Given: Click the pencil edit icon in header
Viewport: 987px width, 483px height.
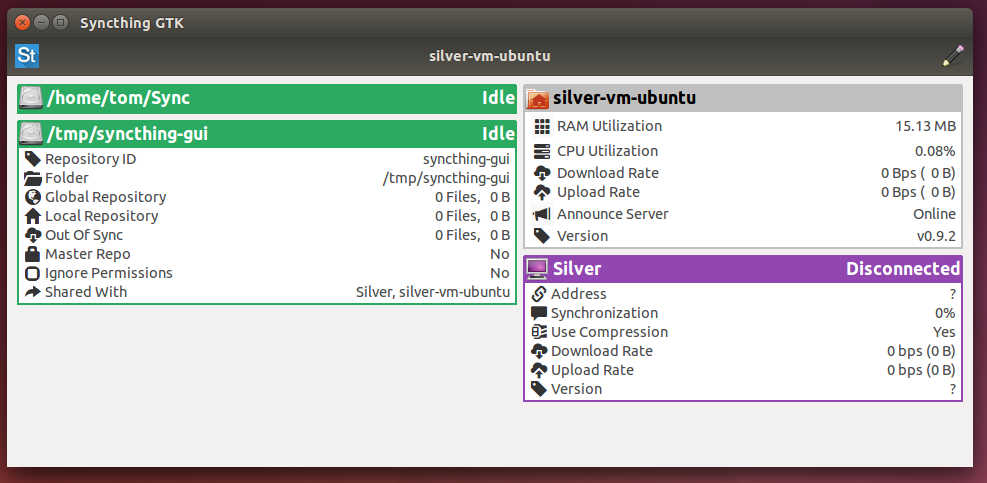Looking at the screenshot, I should pos(952,56).
